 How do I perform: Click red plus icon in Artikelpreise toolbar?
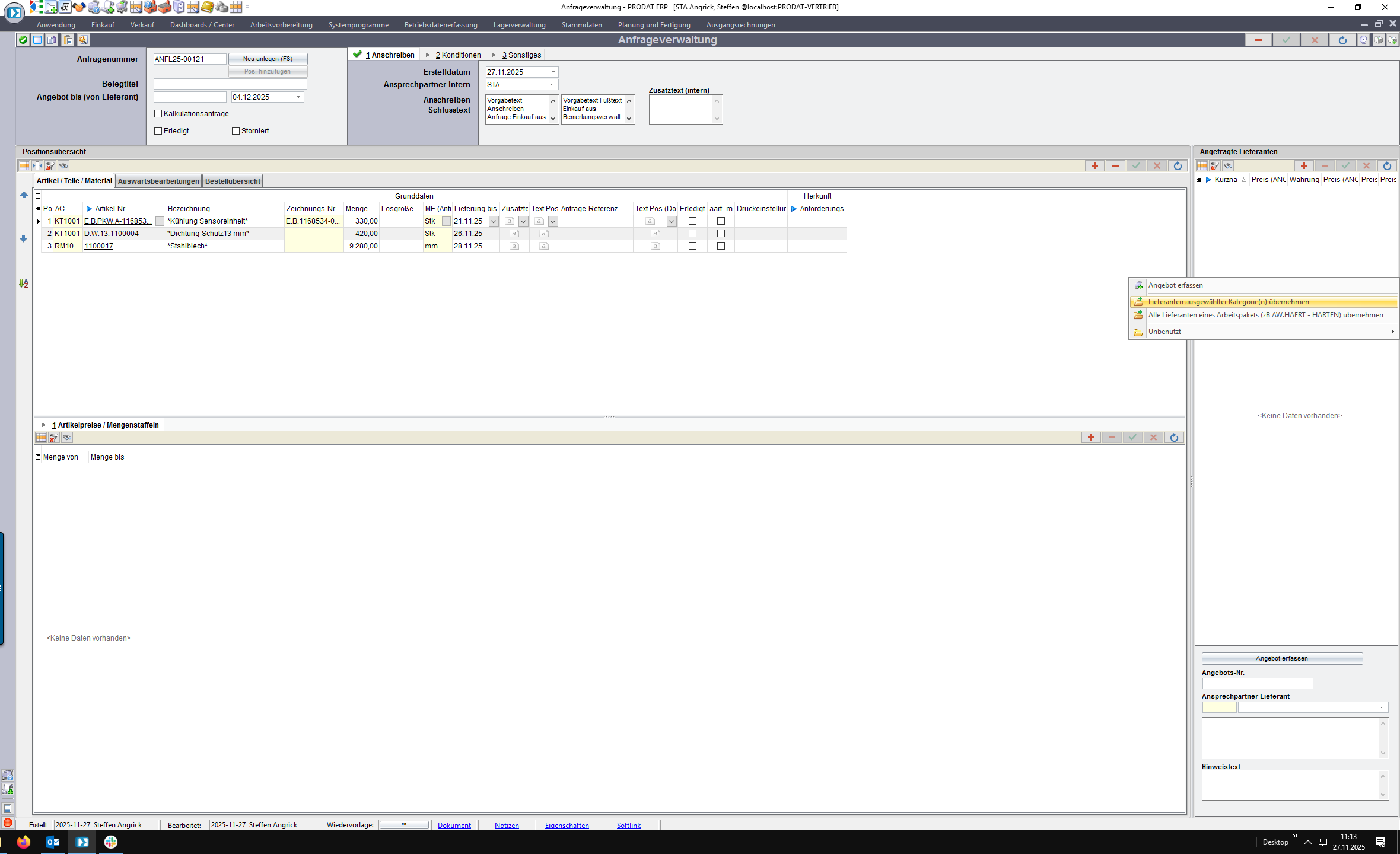1090,438
